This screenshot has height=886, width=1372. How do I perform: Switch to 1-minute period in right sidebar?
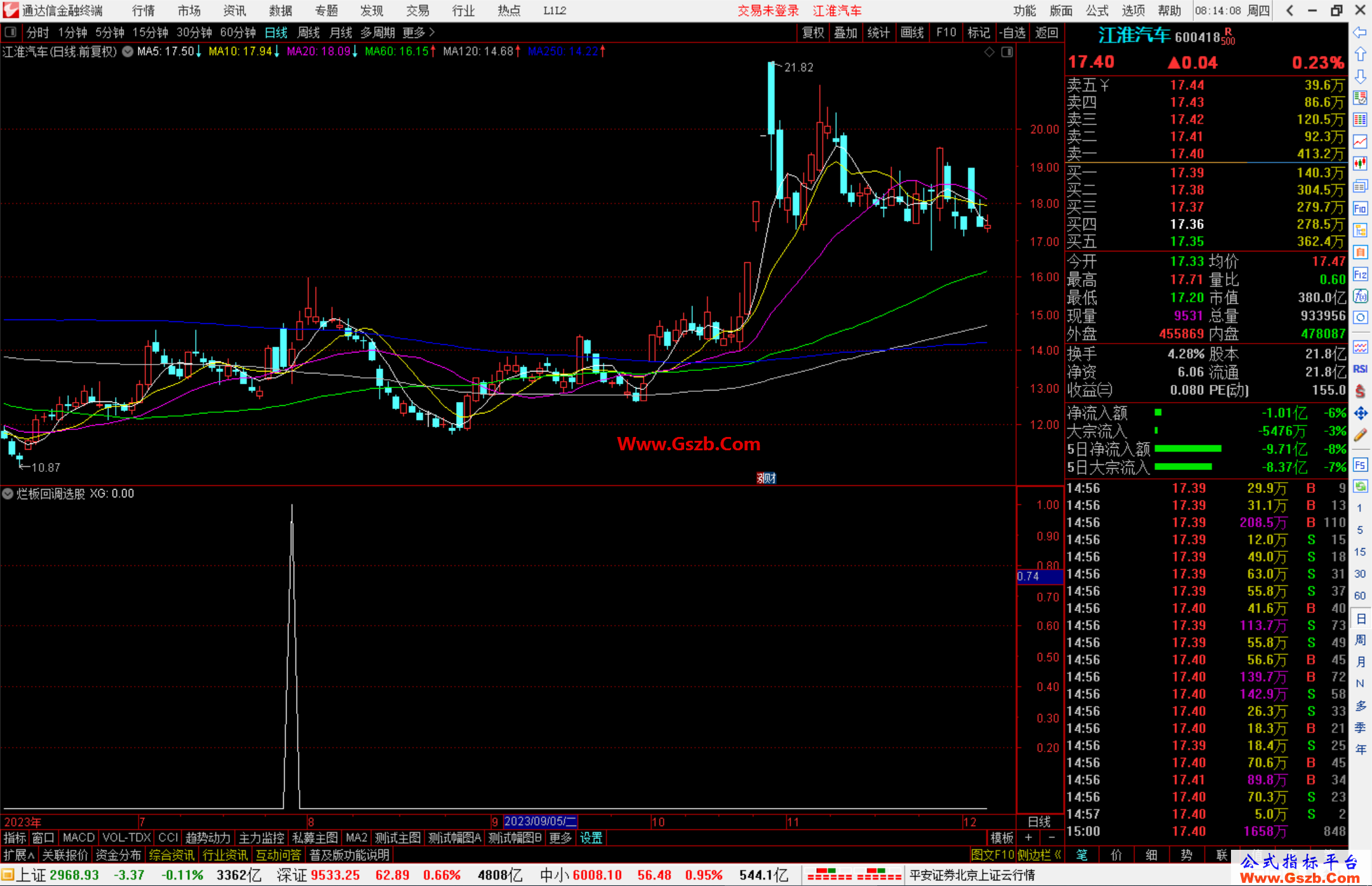point(1359,508)
